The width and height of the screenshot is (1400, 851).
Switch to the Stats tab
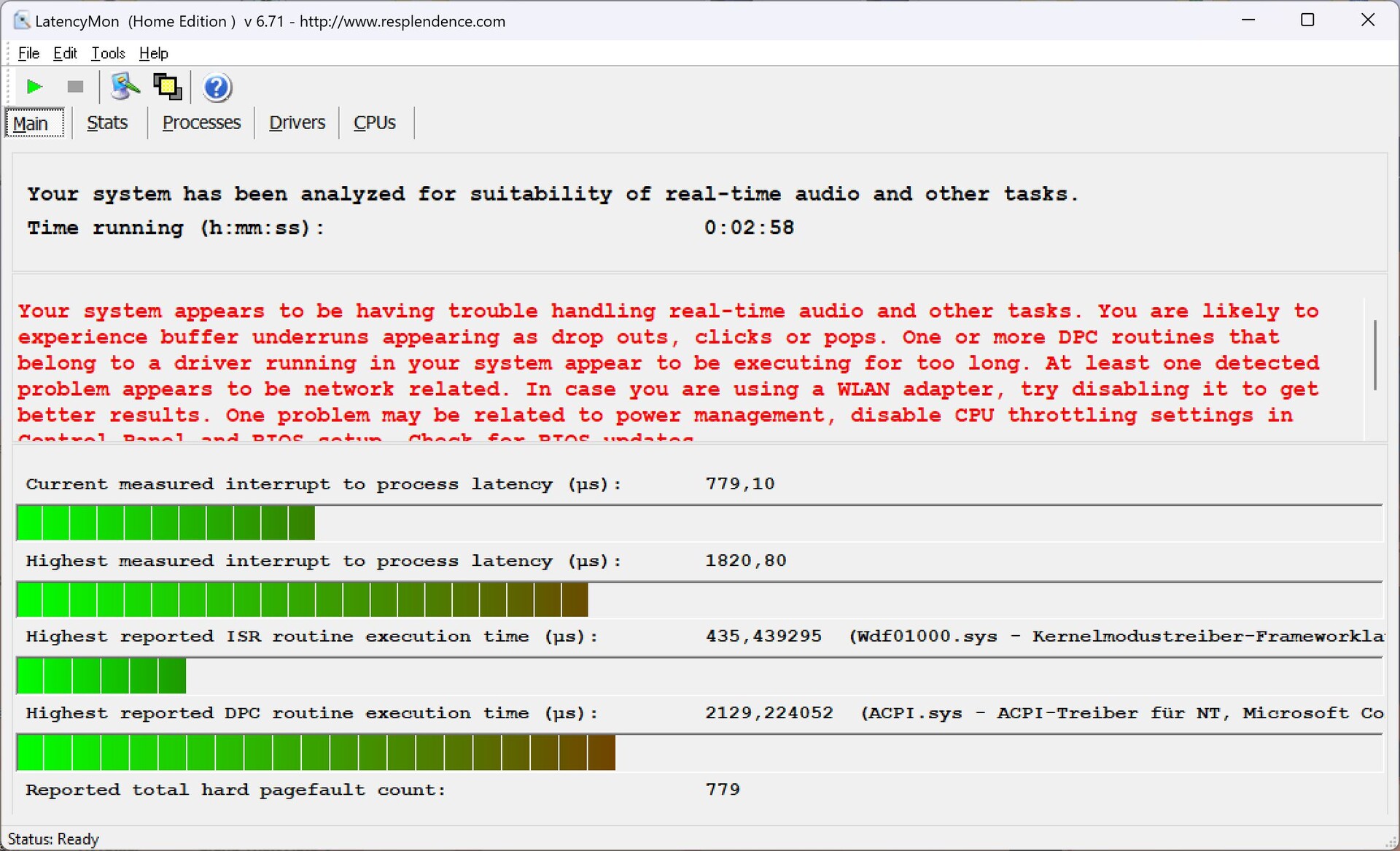pyautogui.click(x=107, y=123)
